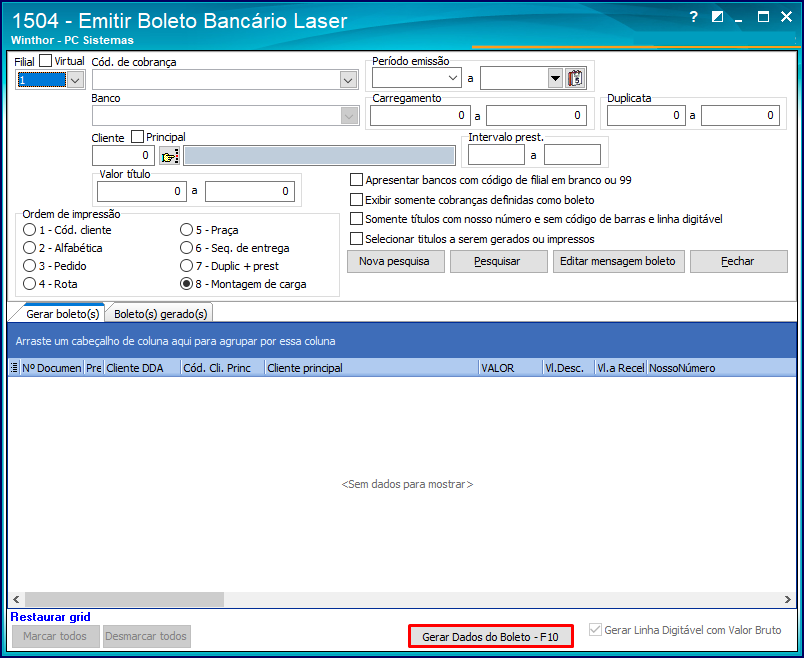Click the Duplicata end field

click(740, 115)
